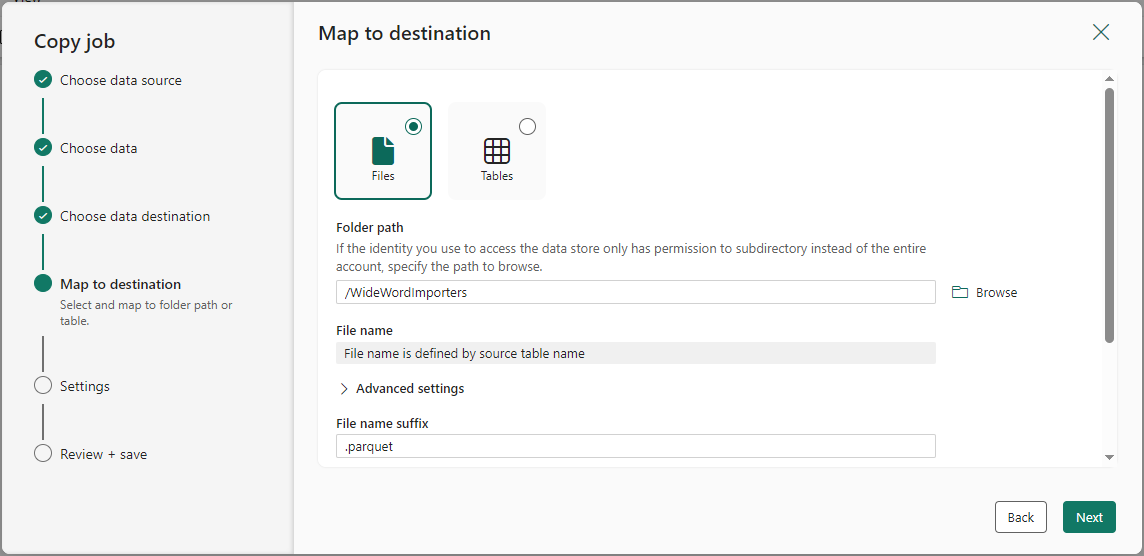Click the scroll up arrow of the panel
The height and width of the screenshot is (556, 1144).
(1109, 79)
